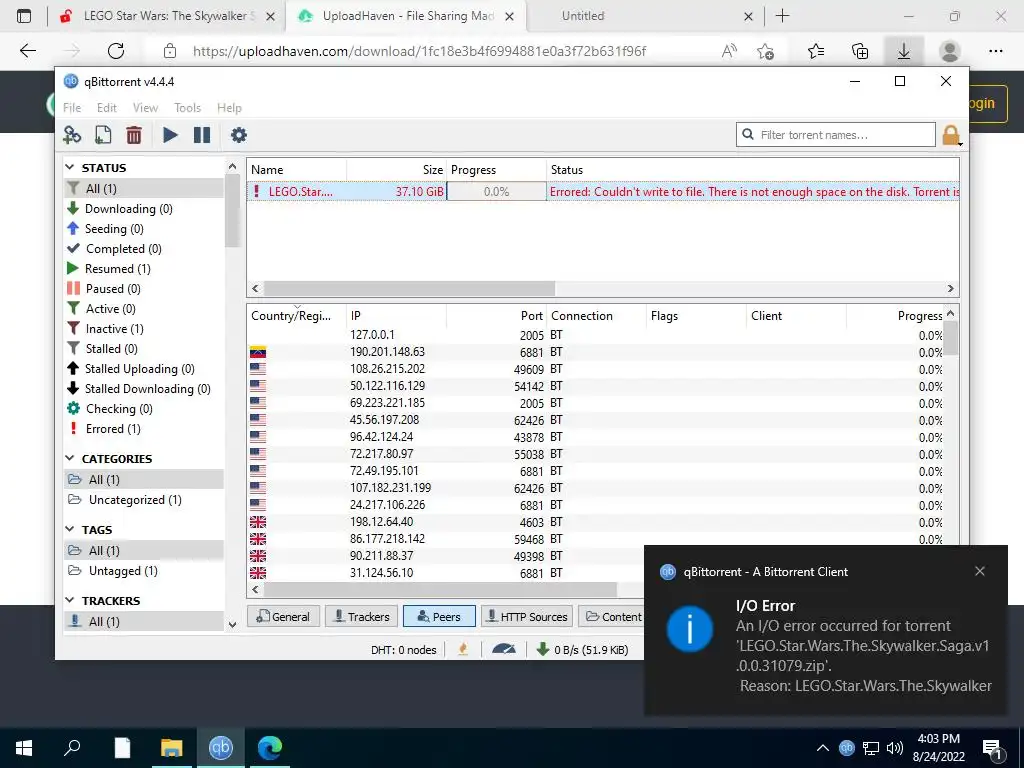Show hidden system tray icons chevron
Image resolution: width=1024 pixels, height=768 pixels.
tap(822, 748)
